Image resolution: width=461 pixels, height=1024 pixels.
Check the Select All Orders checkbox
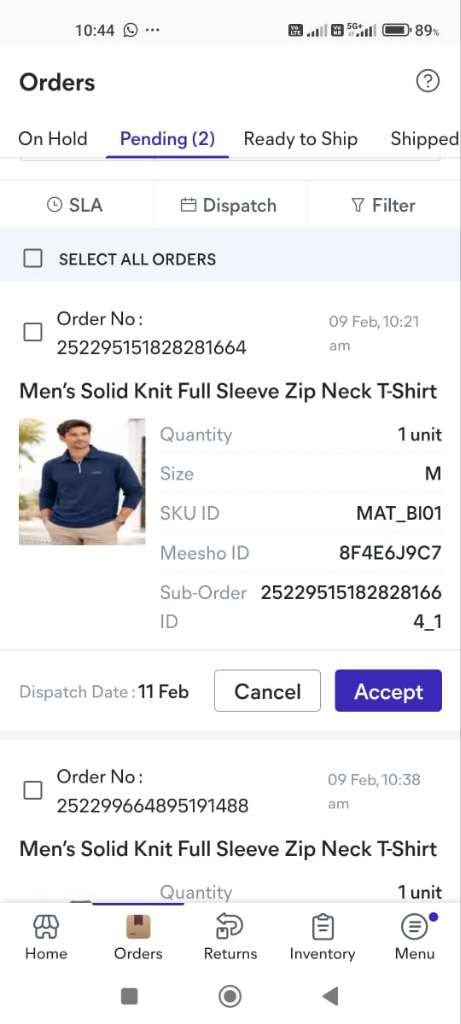33,259
